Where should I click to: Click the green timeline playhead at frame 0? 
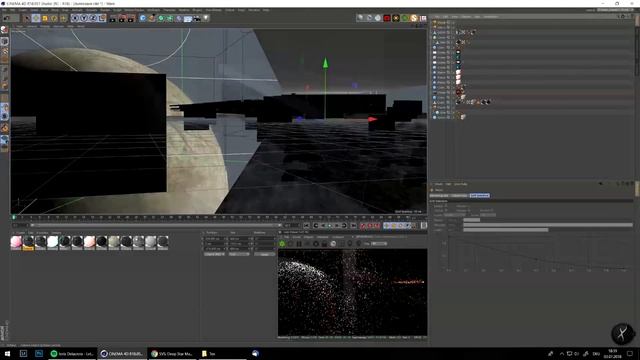click(13, 217)
